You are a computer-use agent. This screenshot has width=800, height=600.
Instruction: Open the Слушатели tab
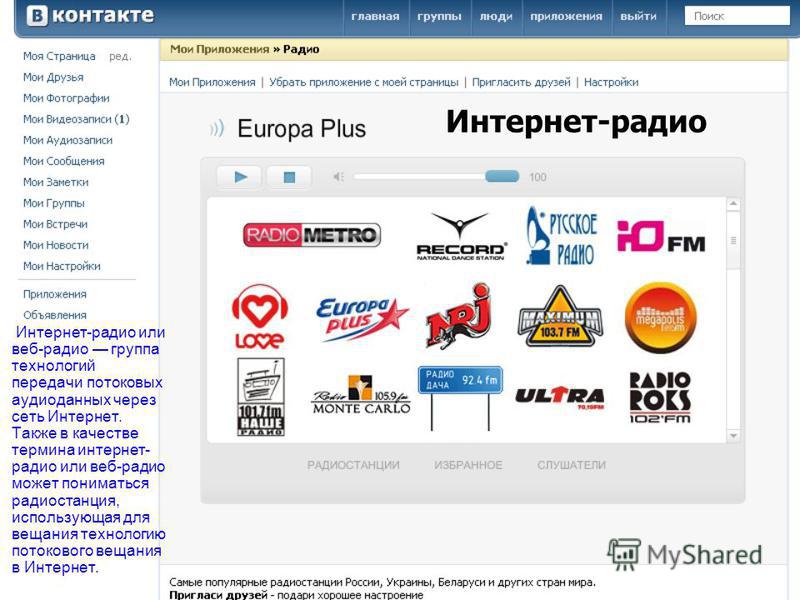pos(571,465)
